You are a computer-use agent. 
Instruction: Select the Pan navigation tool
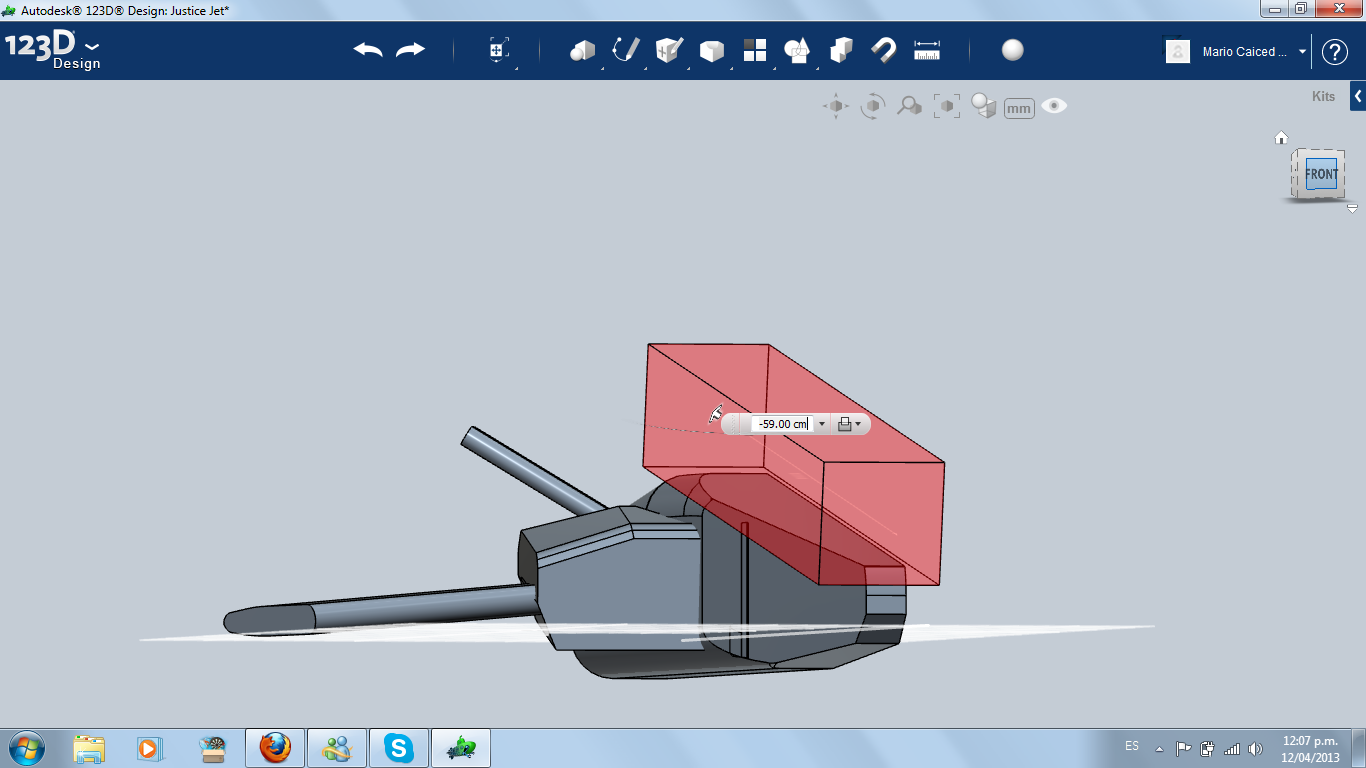pos(836,106)
